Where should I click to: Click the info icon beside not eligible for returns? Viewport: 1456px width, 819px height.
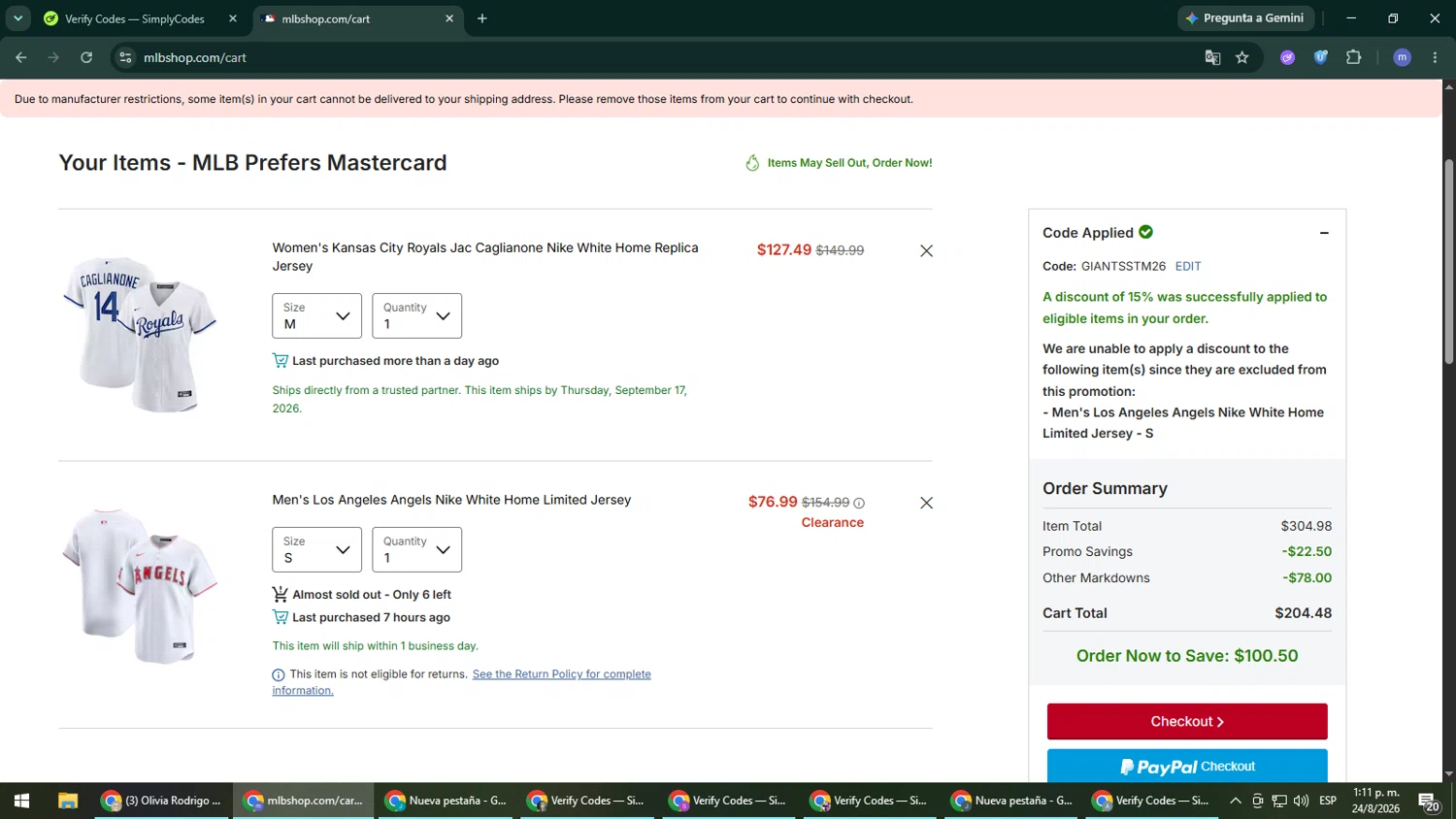(279, 674)
